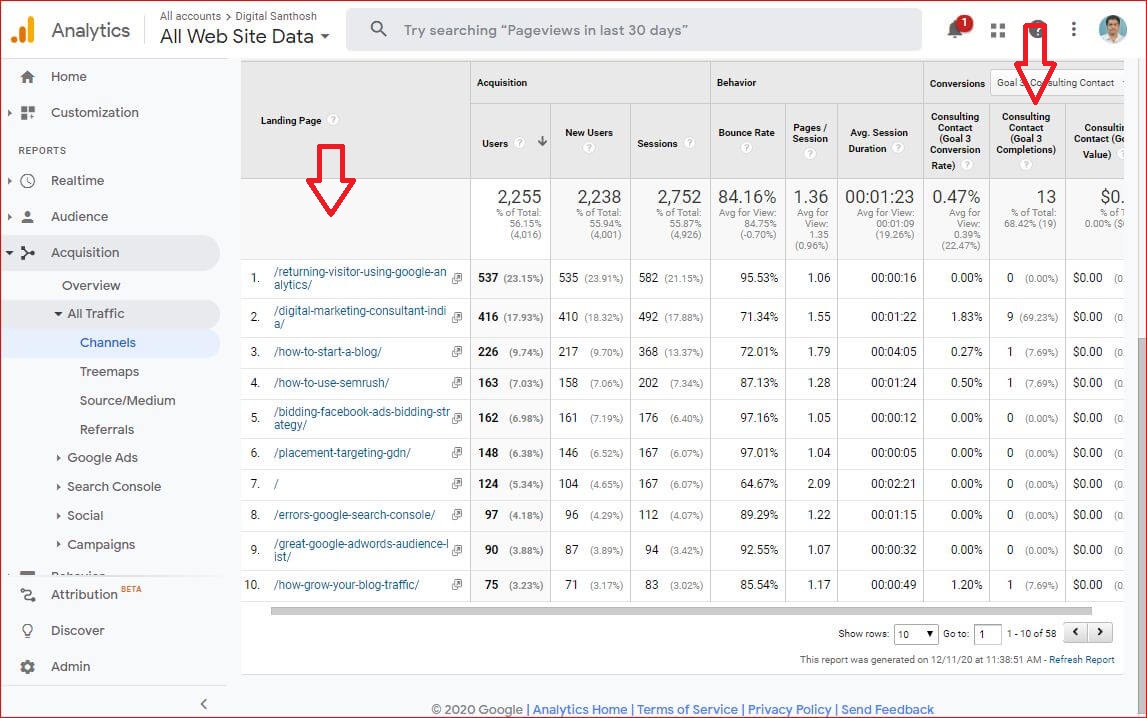Click the search magnifier icon
Image resolution: width=1147 pixels, height=718 pixels.
coord(378,29)
